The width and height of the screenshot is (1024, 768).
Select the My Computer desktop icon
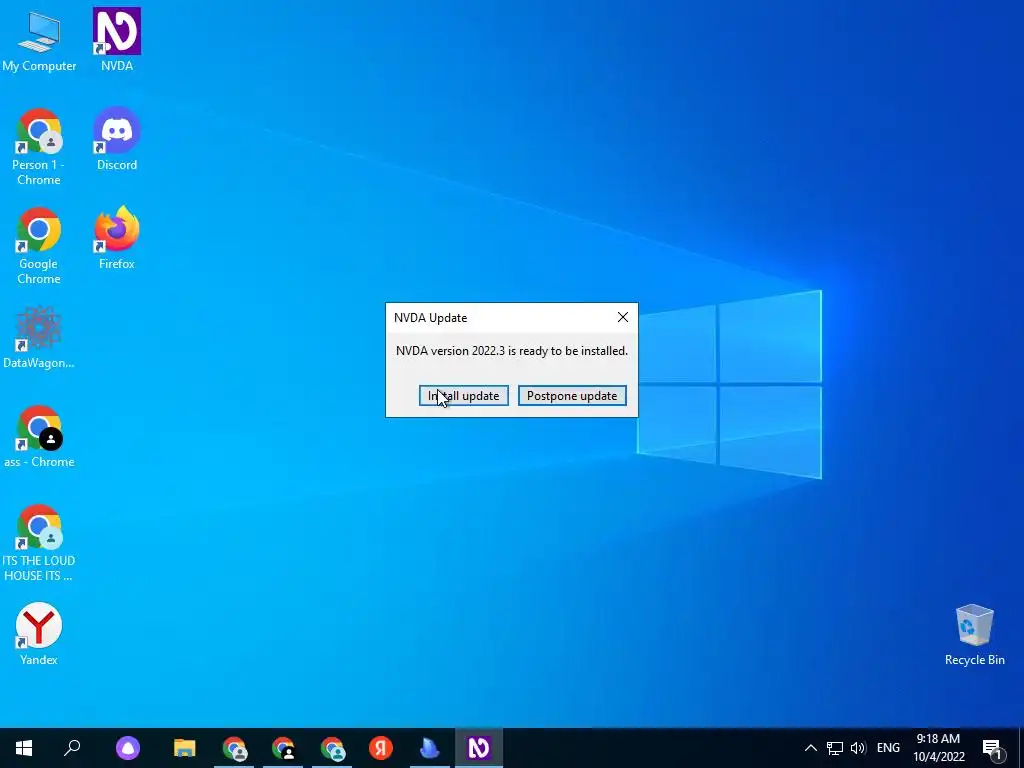[x=39, y=40]
